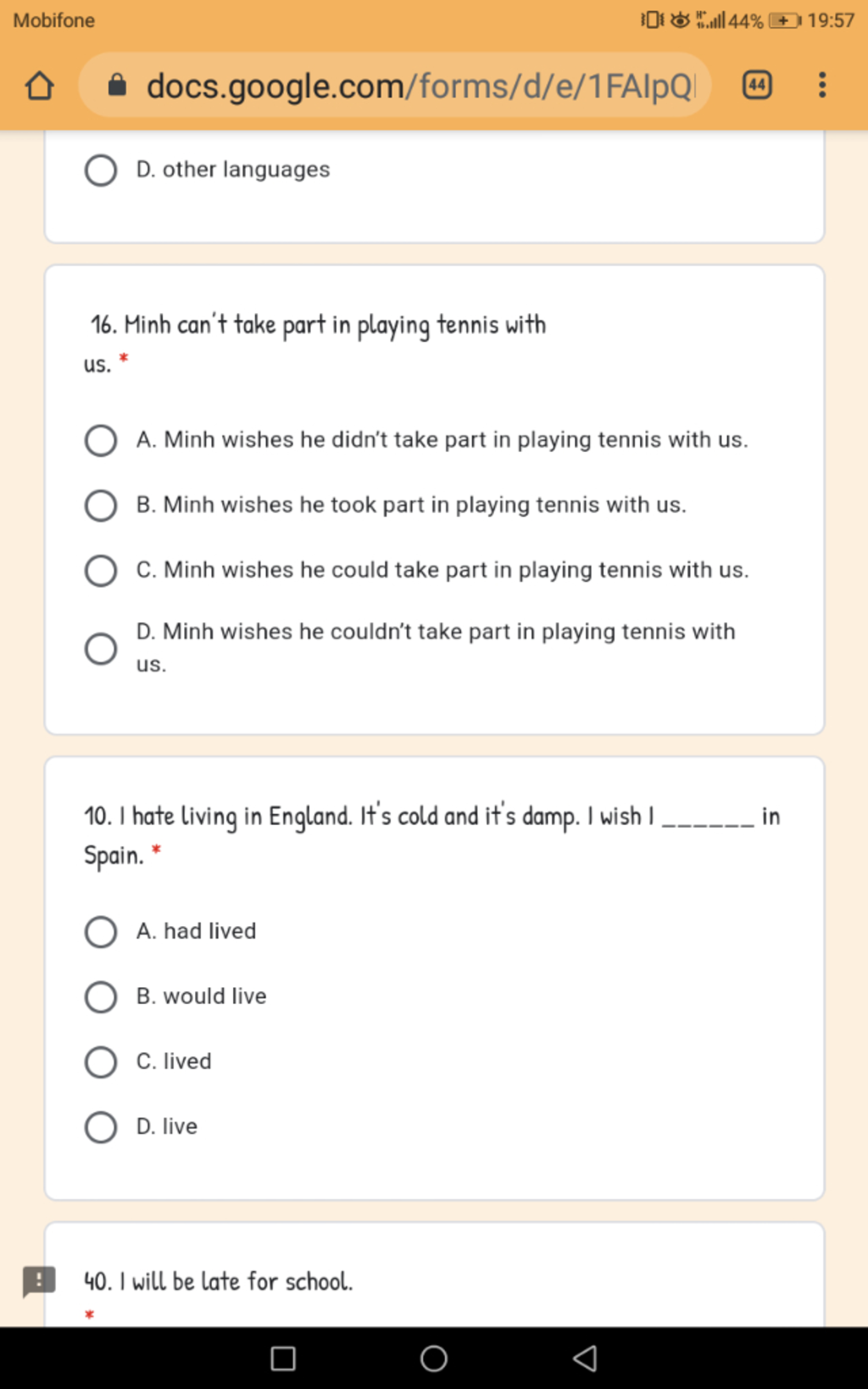Tap the browser home icon
Image resolution: width=868 pixels, height=1389 pixels.
(39, 86)
